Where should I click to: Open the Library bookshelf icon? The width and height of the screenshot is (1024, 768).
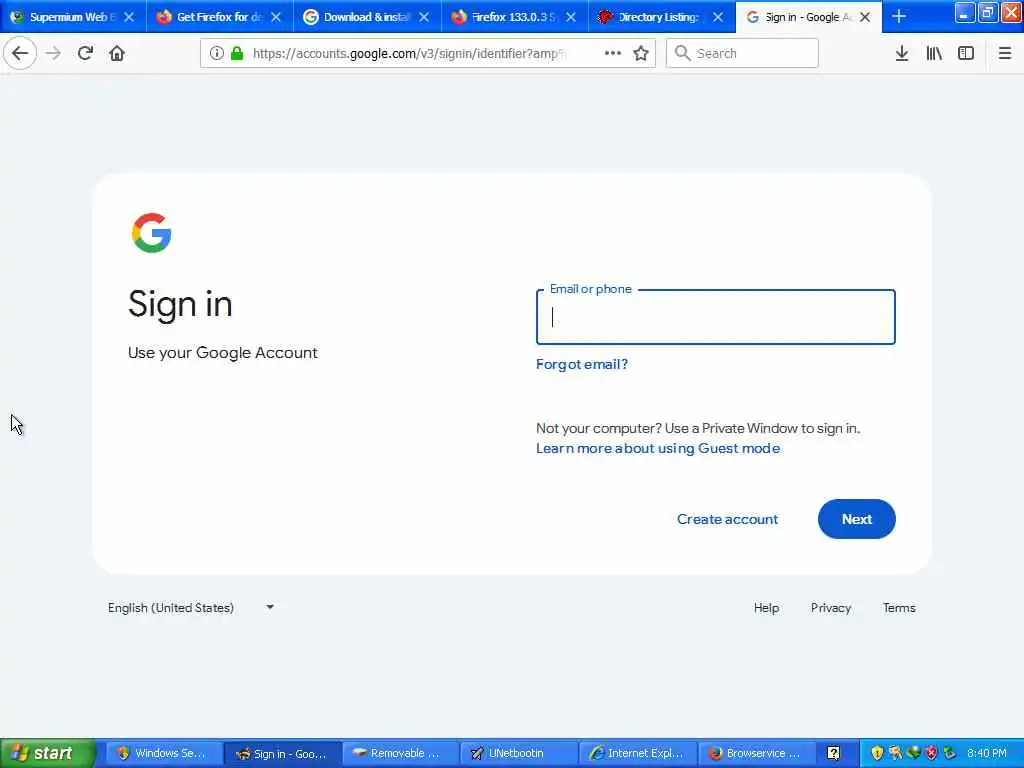934,54
